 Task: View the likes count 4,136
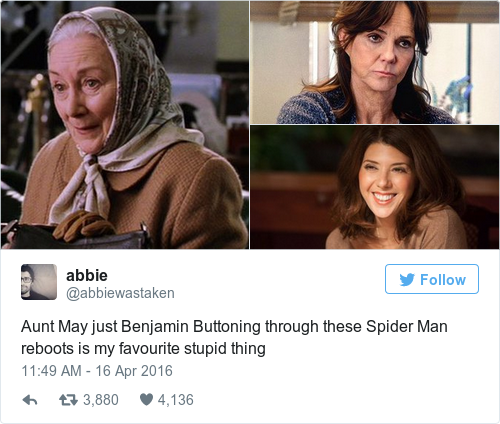(176, 400)
